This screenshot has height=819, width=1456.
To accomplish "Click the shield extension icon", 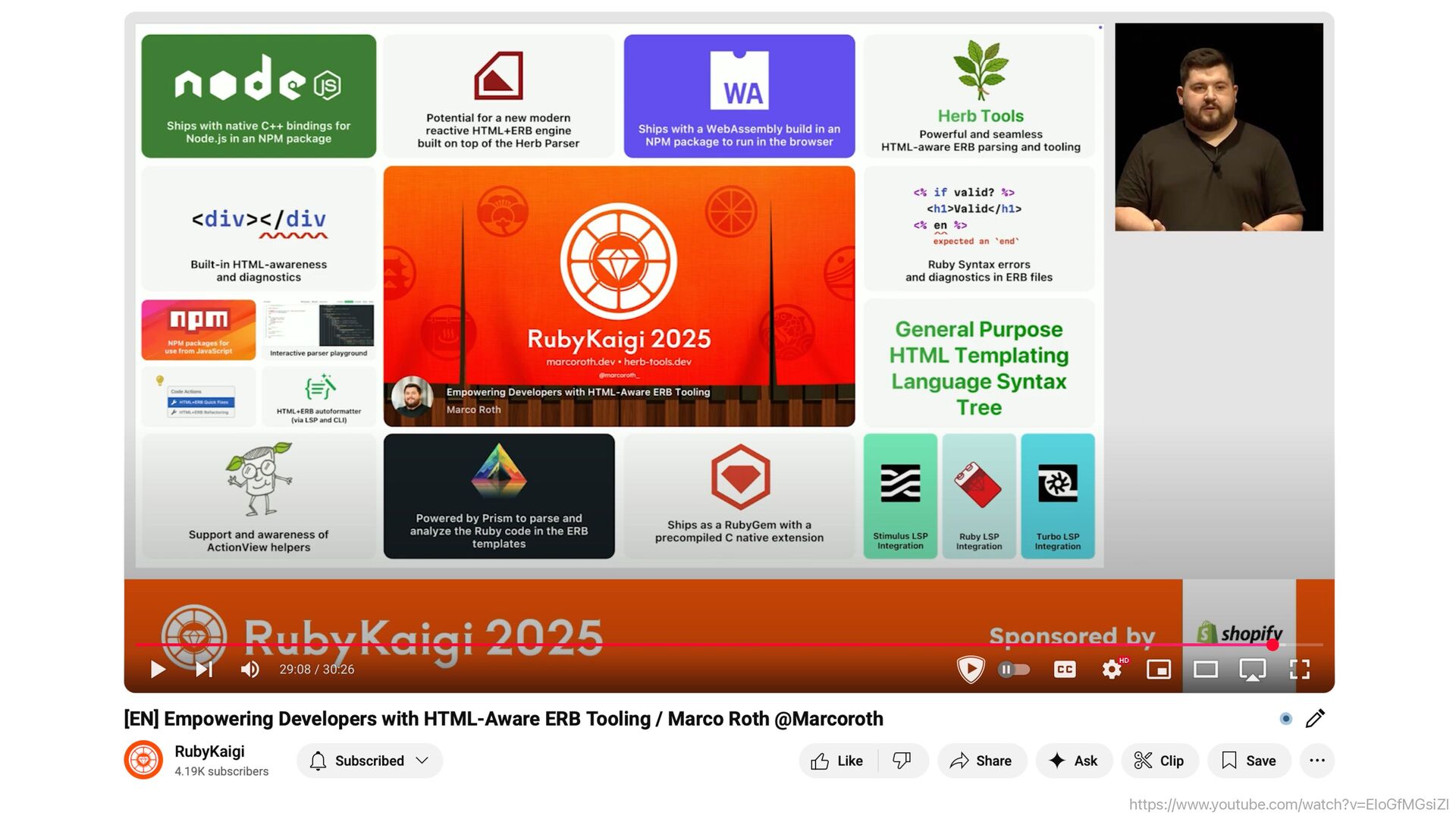I will [x=970, y=669].
